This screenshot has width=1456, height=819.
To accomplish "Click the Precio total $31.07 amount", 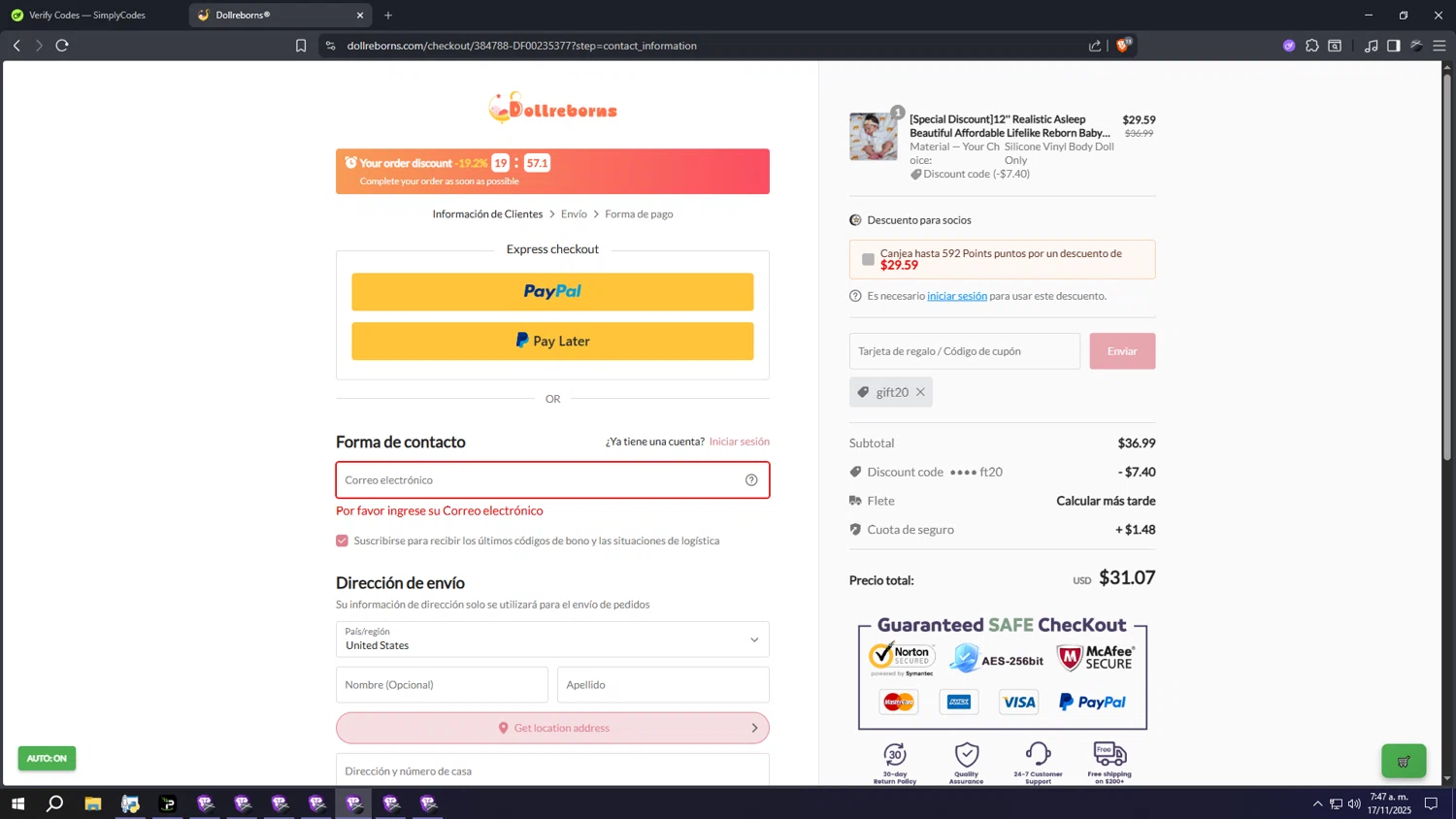I will click(1127, 577).
